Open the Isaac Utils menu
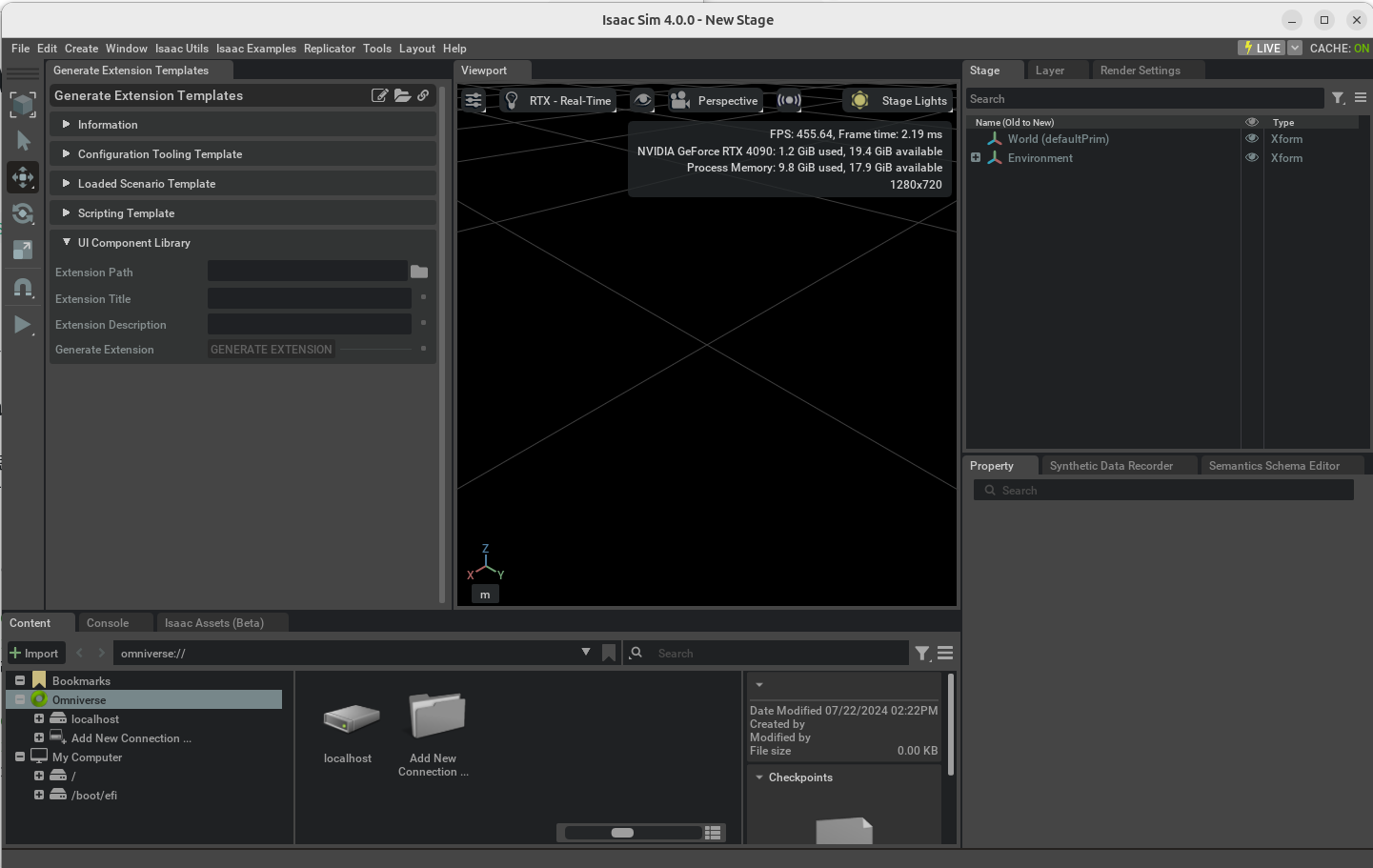 coord(182,49)
